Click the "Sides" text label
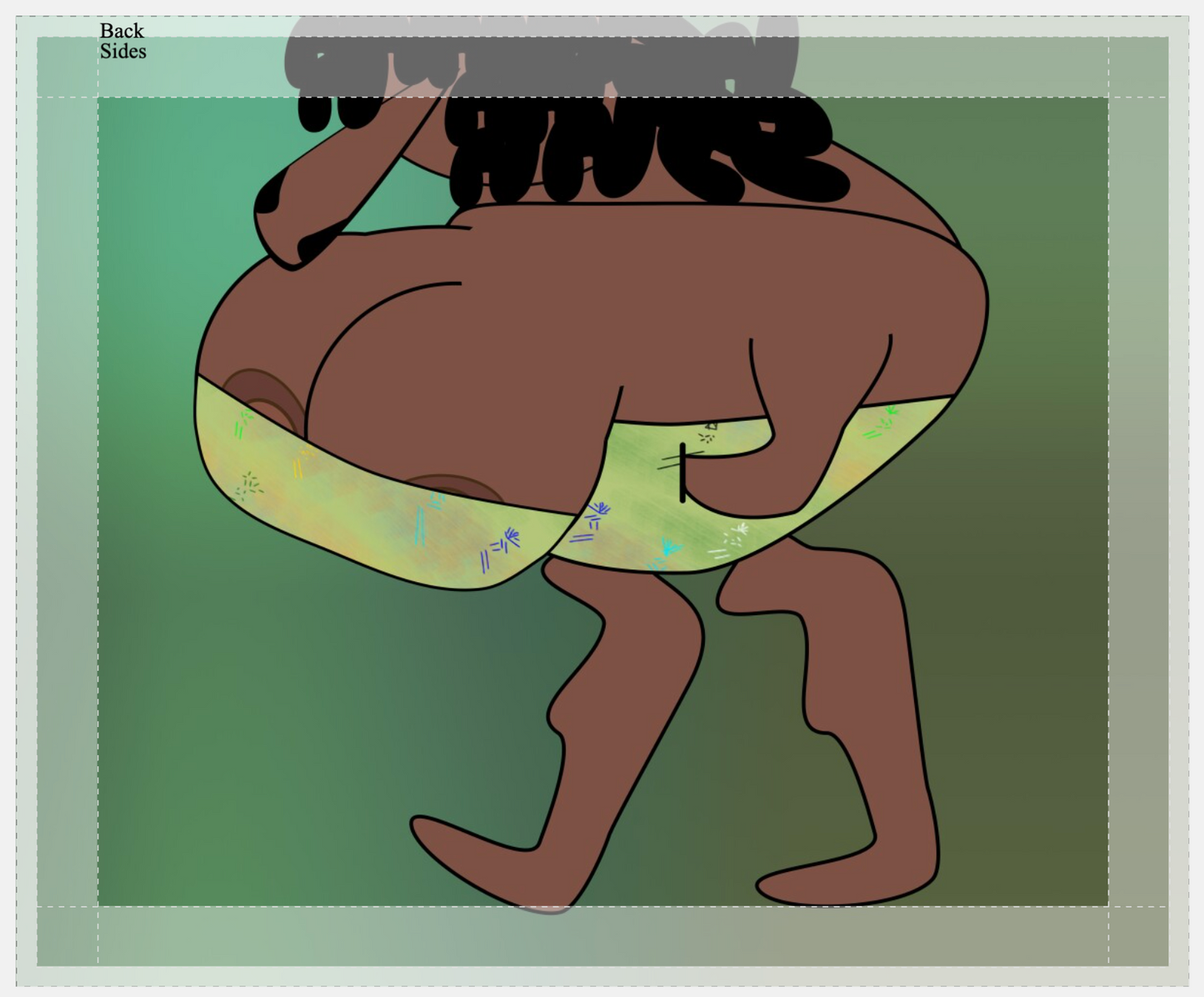This screenshot has width=1204, height=997. tap(122, 52)
